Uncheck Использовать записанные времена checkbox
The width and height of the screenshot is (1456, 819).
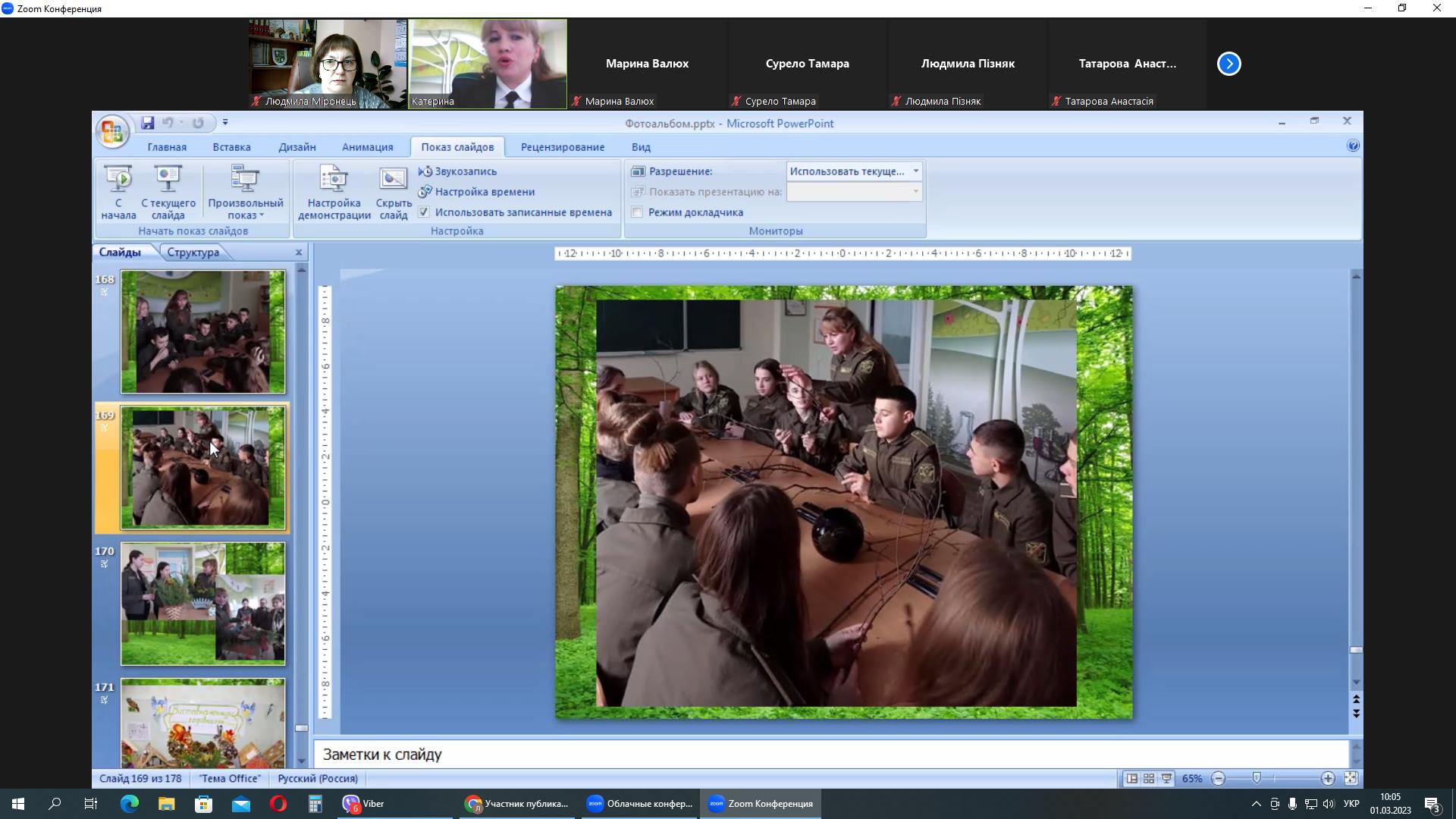click(424, 212)
